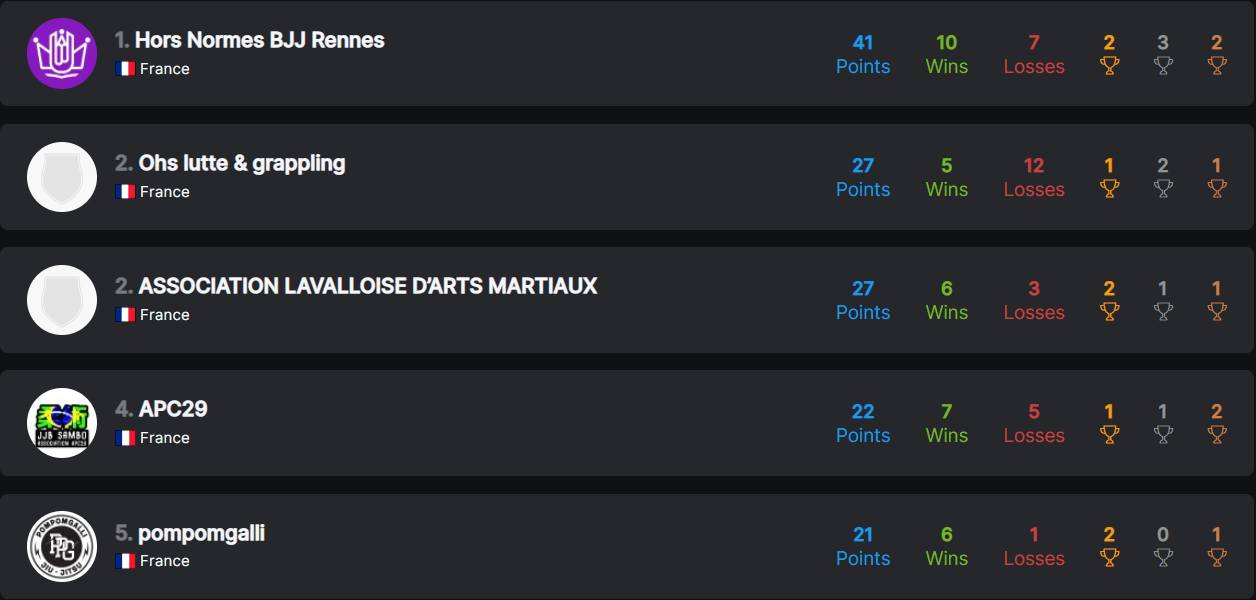Click French flag under Hors Normes BJJ Rennes
Viewport: 1256px width, 600px height.
click(125, 69)
